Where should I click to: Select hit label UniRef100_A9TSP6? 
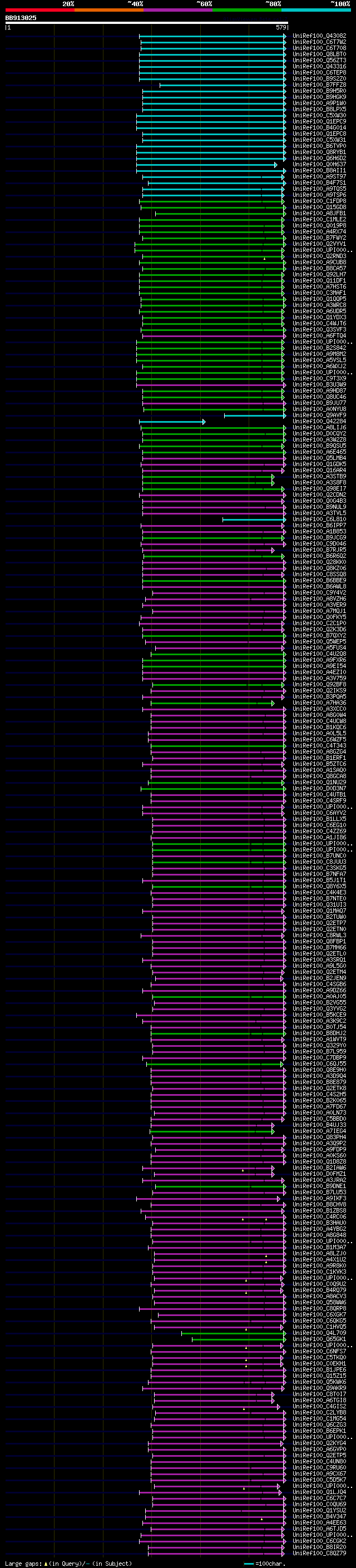[319, 195]
